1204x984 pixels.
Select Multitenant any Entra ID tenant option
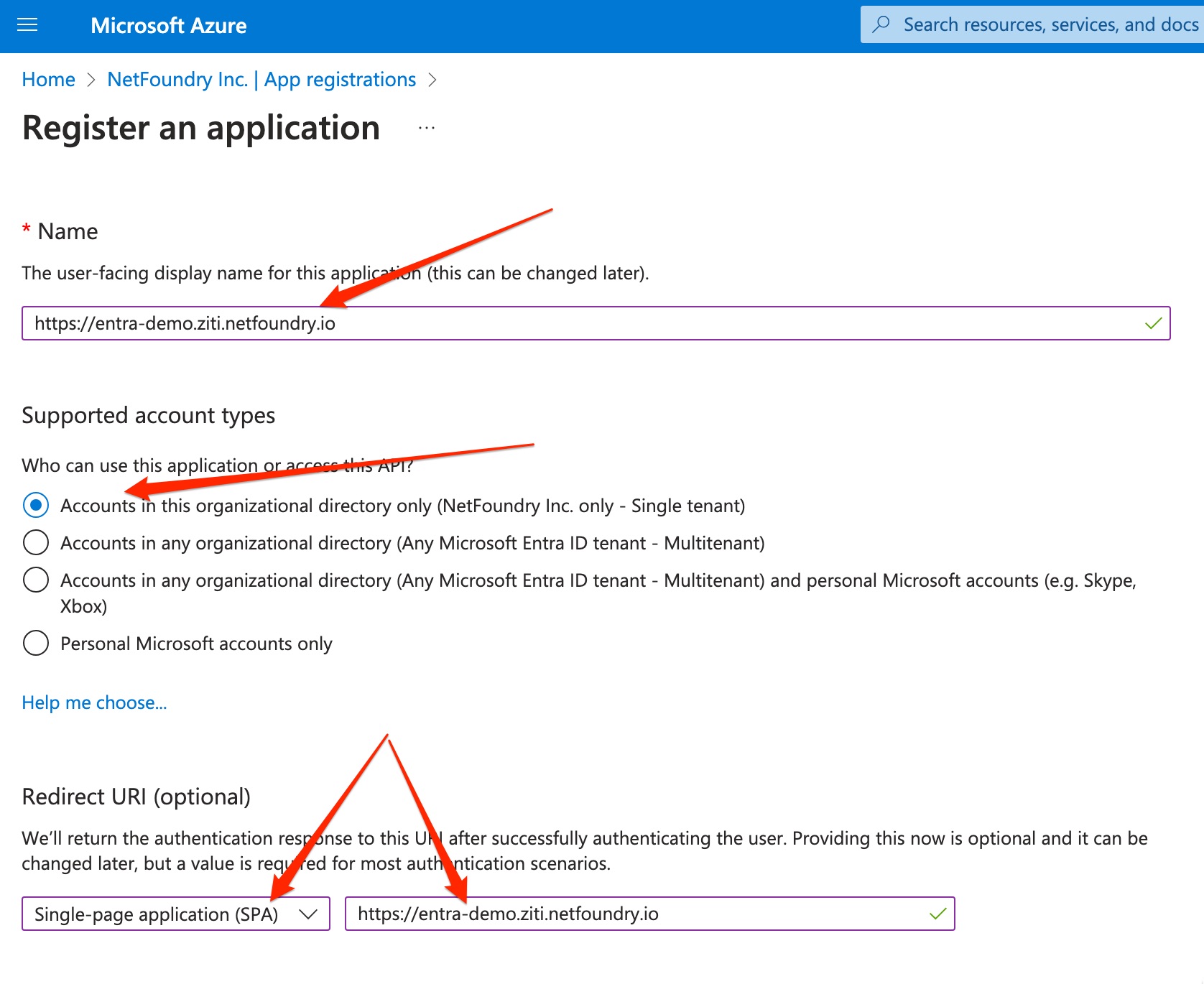click(x=36, y=542)
